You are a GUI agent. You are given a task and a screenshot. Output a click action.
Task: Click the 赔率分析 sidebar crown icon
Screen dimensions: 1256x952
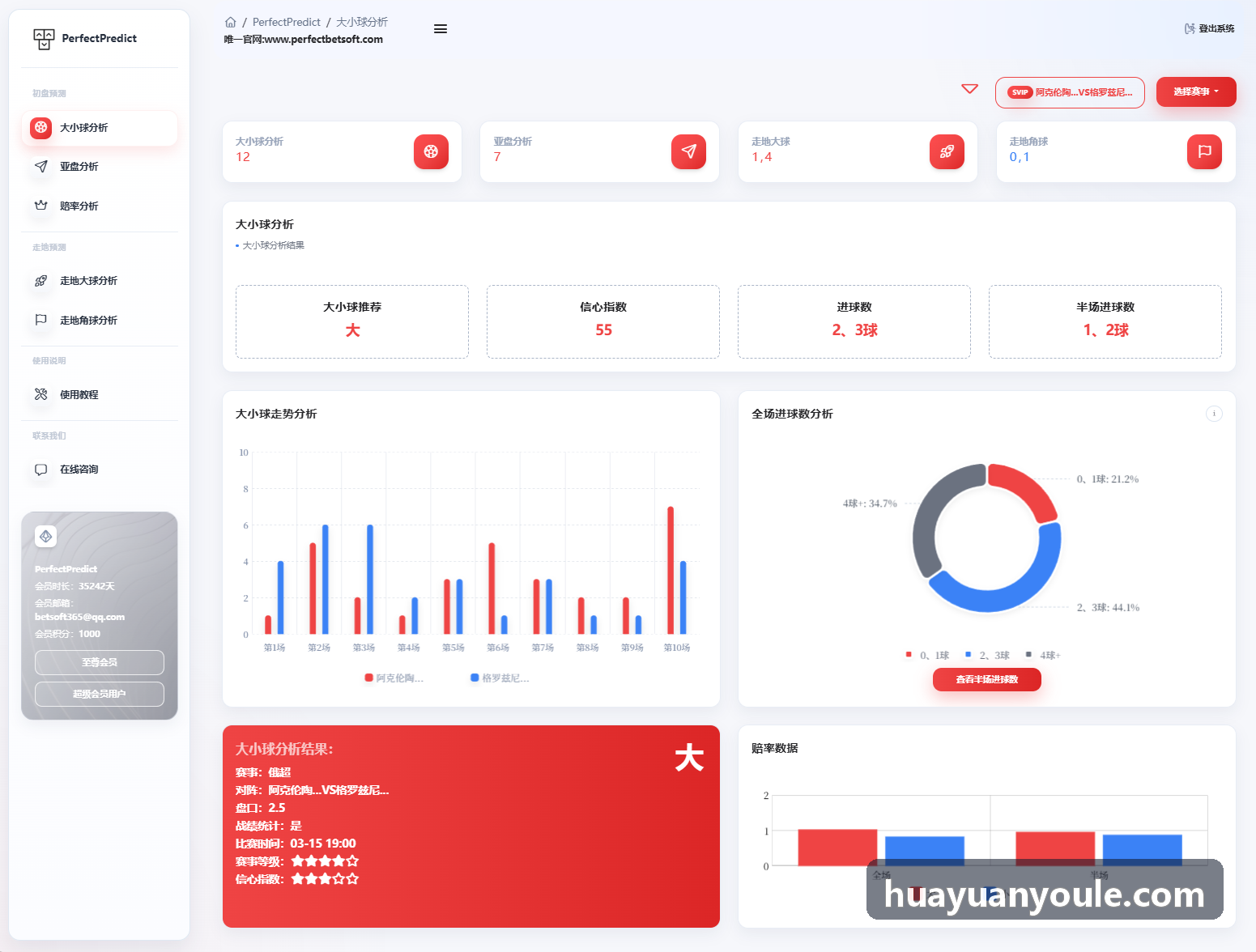(41, 206)
